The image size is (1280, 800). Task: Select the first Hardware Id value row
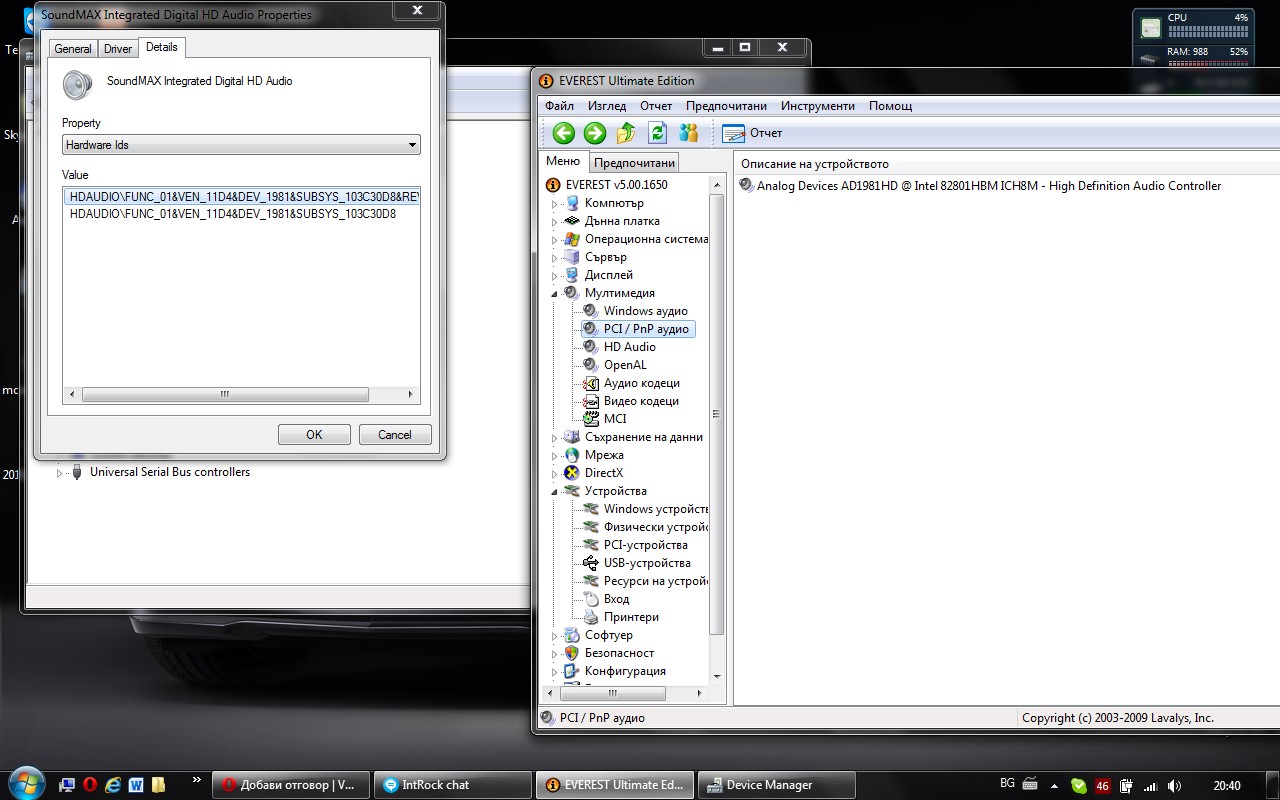[241, 197]
